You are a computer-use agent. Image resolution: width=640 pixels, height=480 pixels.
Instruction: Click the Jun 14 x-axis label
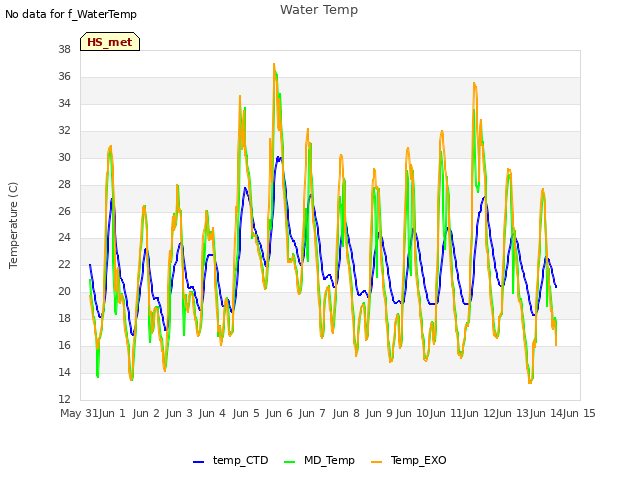[546, 413]
